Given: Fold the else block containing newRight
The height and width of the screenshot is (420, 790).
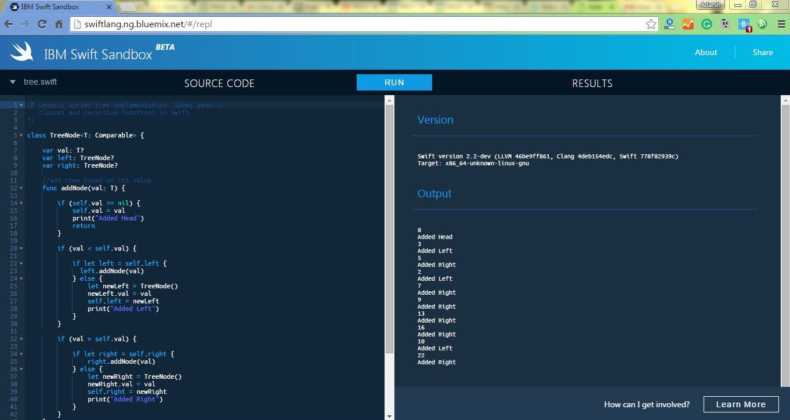Looking at the screenshot, I should click(x=21, y=369).
